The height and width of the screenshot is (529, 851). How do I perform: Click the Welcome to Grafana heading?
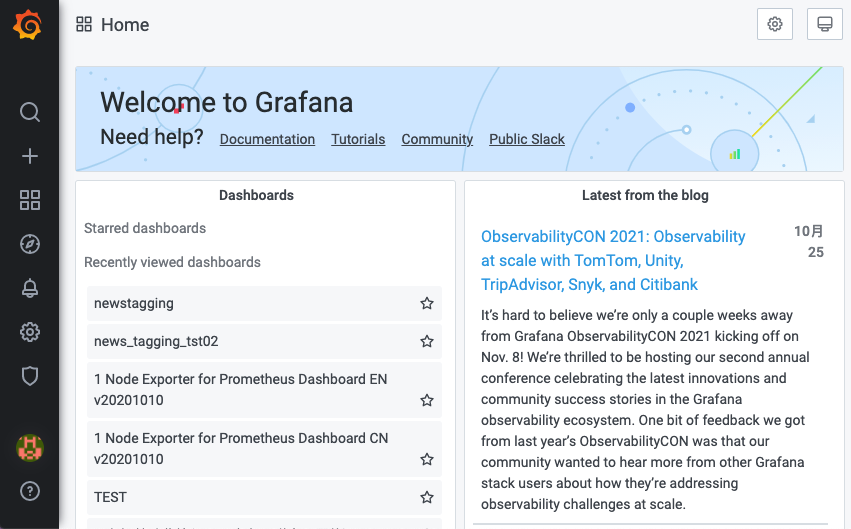(x=227, y=103)
